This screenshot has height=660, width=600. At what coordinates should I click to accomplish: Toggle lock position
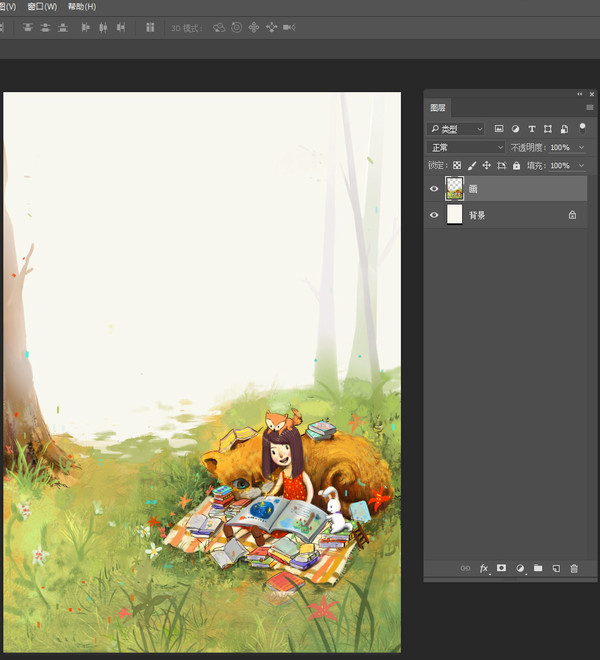click(x=486, y=165)
